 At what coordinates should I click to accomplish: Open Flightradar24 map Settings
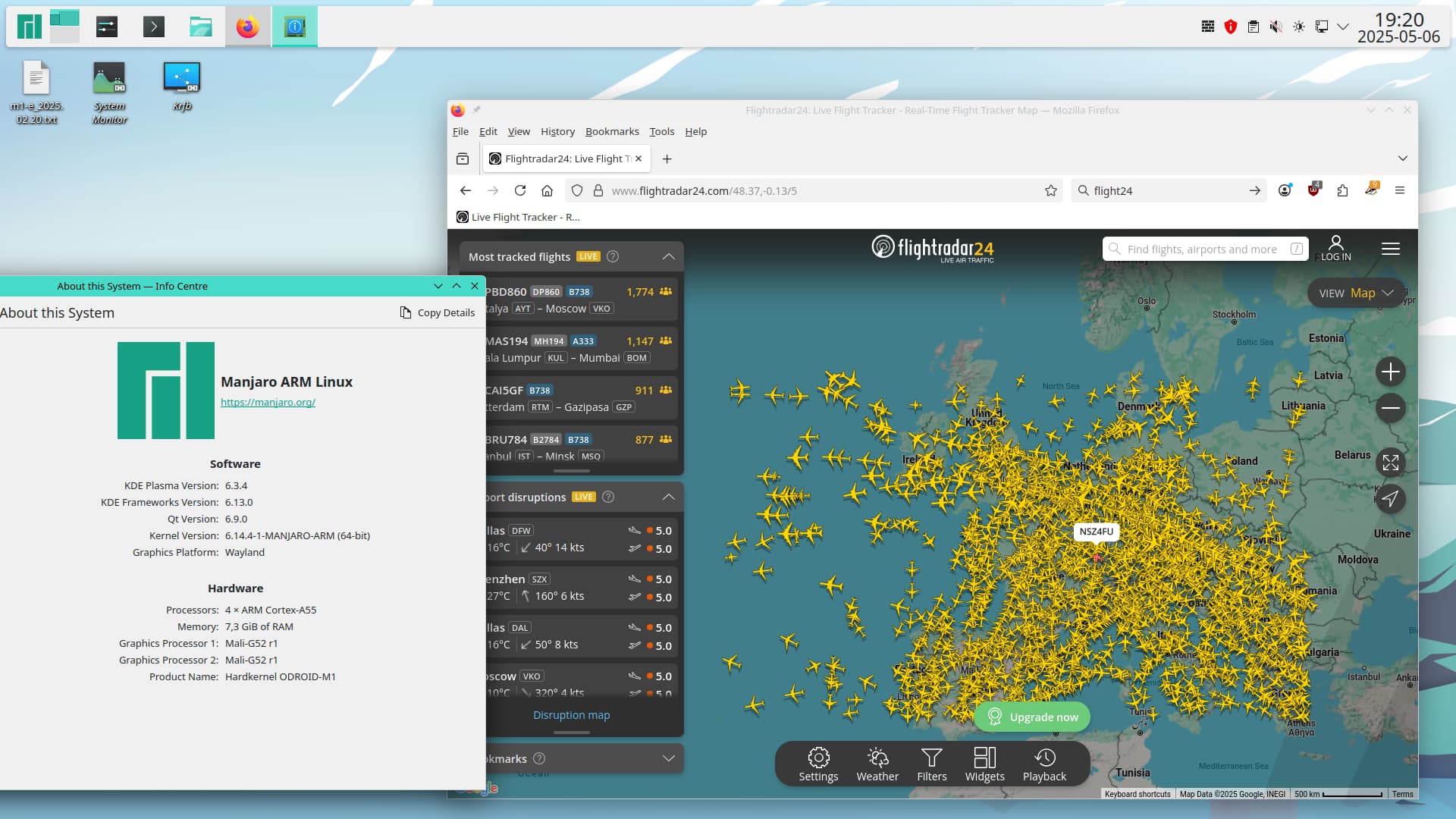click(818, 764)
